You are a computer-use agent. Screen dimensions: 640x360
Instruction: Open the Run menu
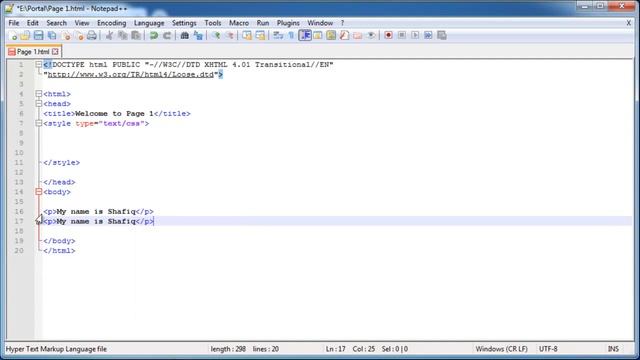tap(263, 23)
